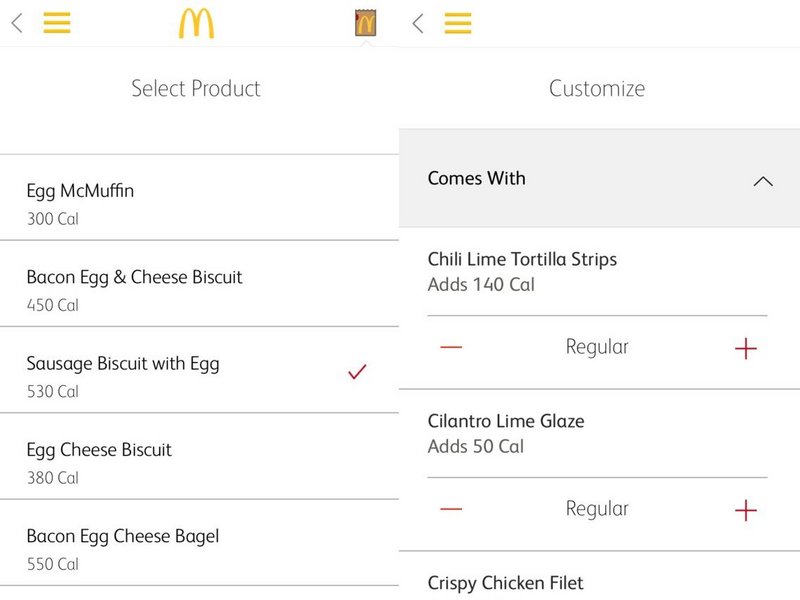This screenshot has height=600, width=800.
Task: Open hamburger menu on Select Product screen
Action: point(57,23)
